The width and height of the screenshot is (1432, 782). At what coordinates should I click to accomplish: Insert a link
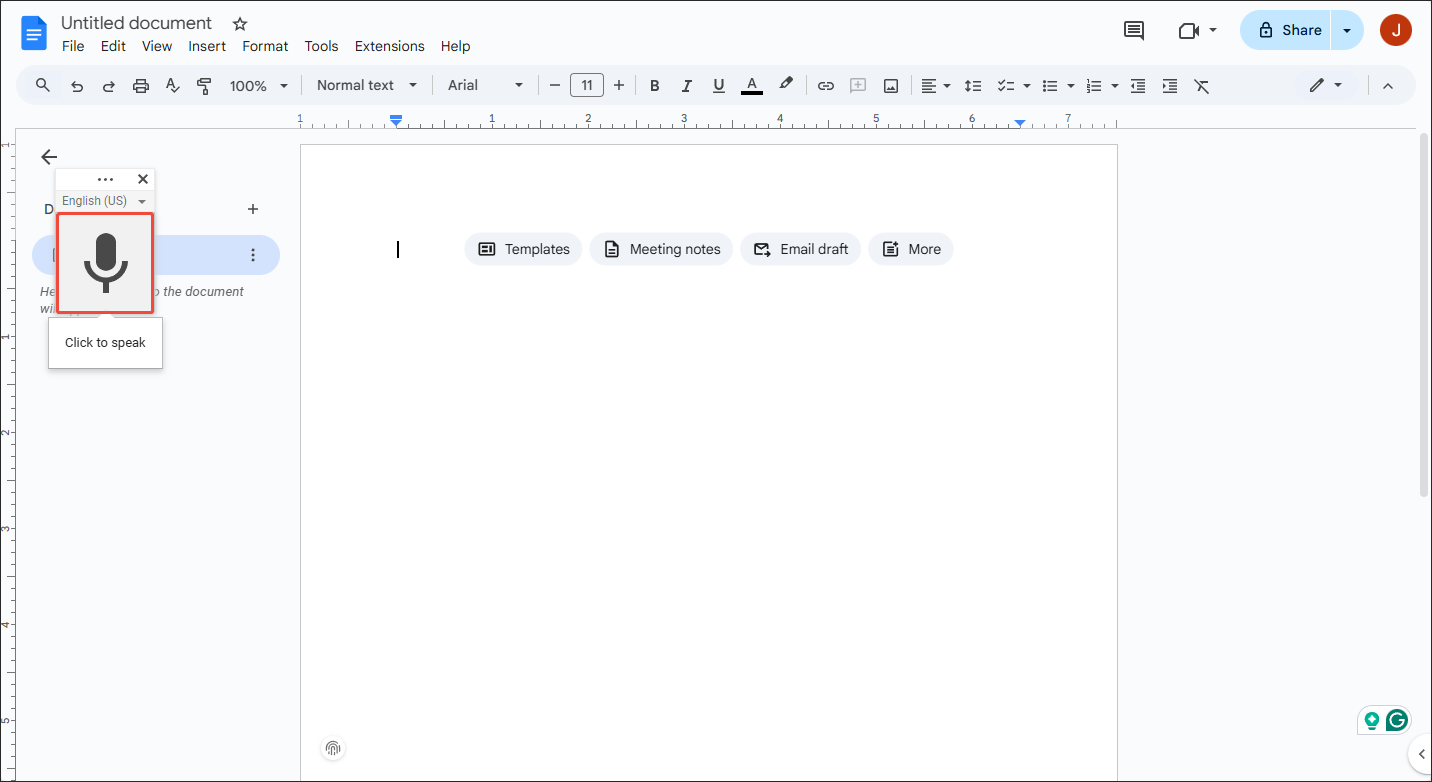coord(826,85)
